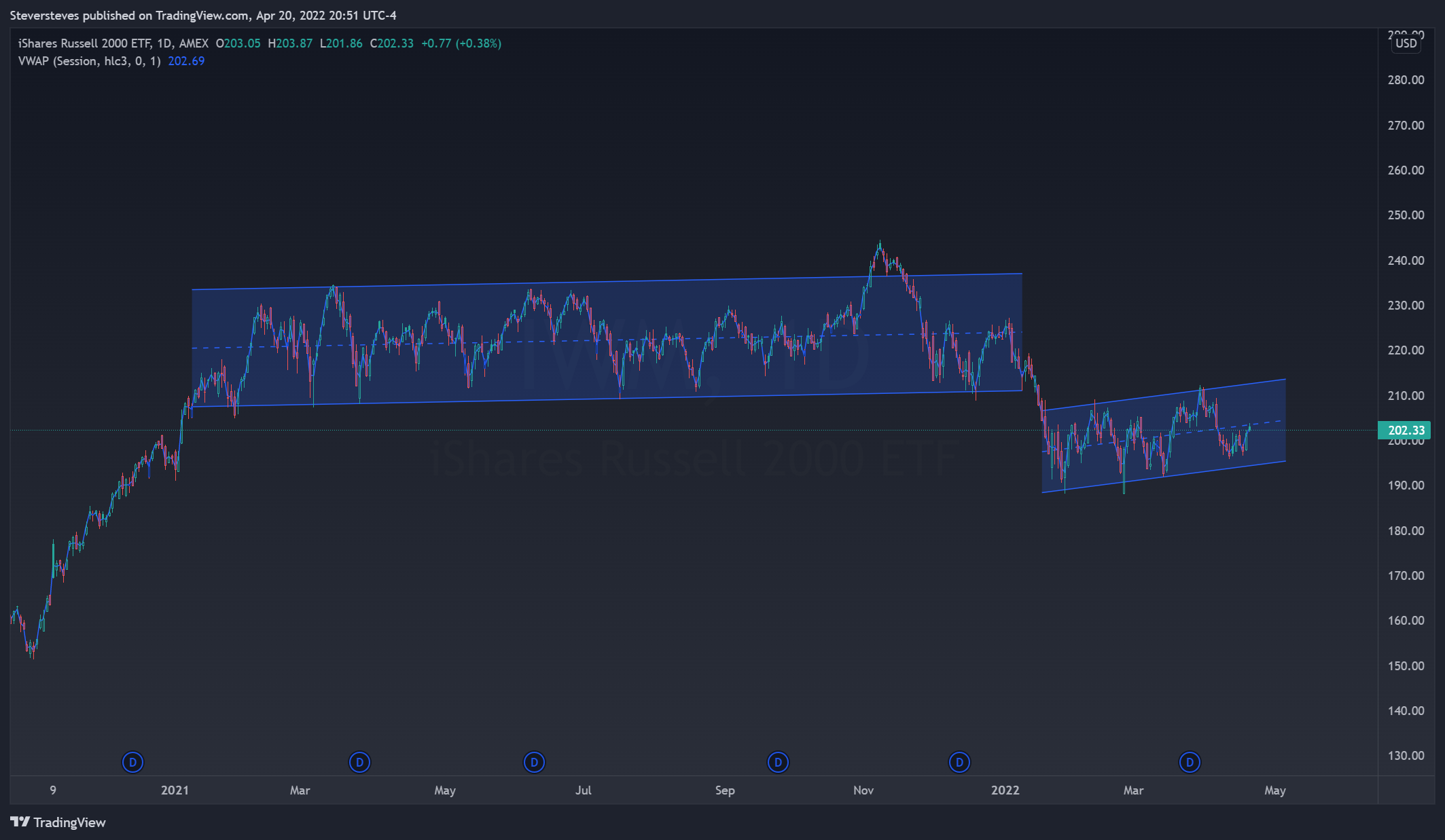Click the dividend marker after Mar 2022
This screenshot has height=840, width=1445.
(1190, 762)
